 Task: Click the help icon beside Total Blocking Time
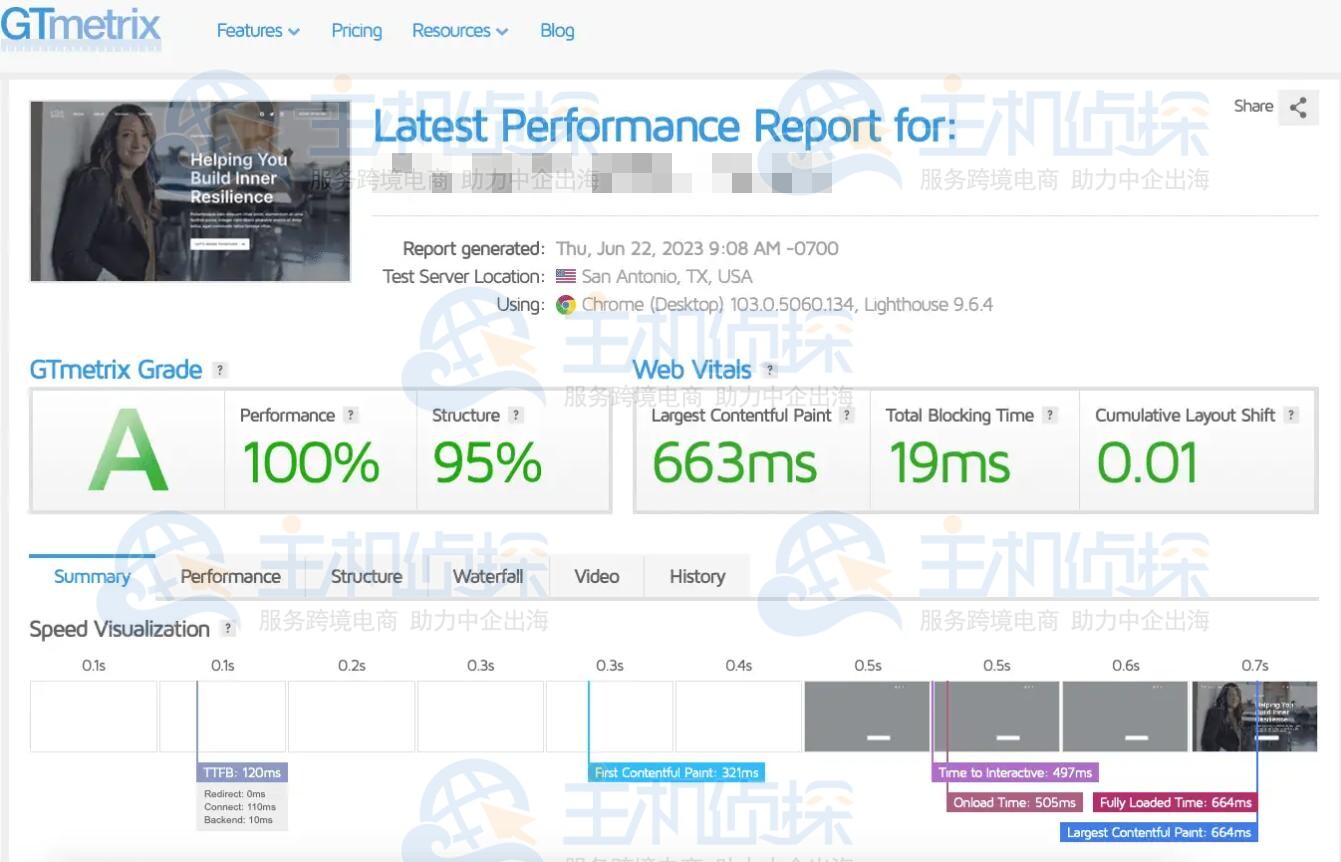pyautogui.click(x=1049, y=415)
